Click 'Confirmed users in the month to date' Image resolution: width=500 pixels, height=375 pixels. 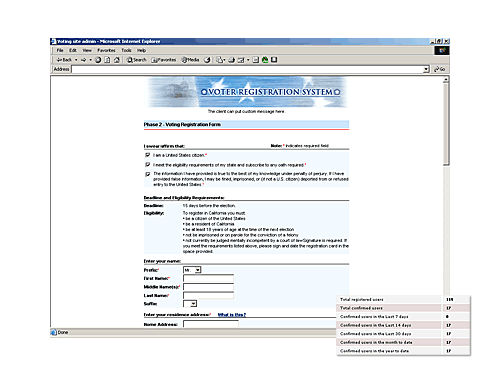403,342
